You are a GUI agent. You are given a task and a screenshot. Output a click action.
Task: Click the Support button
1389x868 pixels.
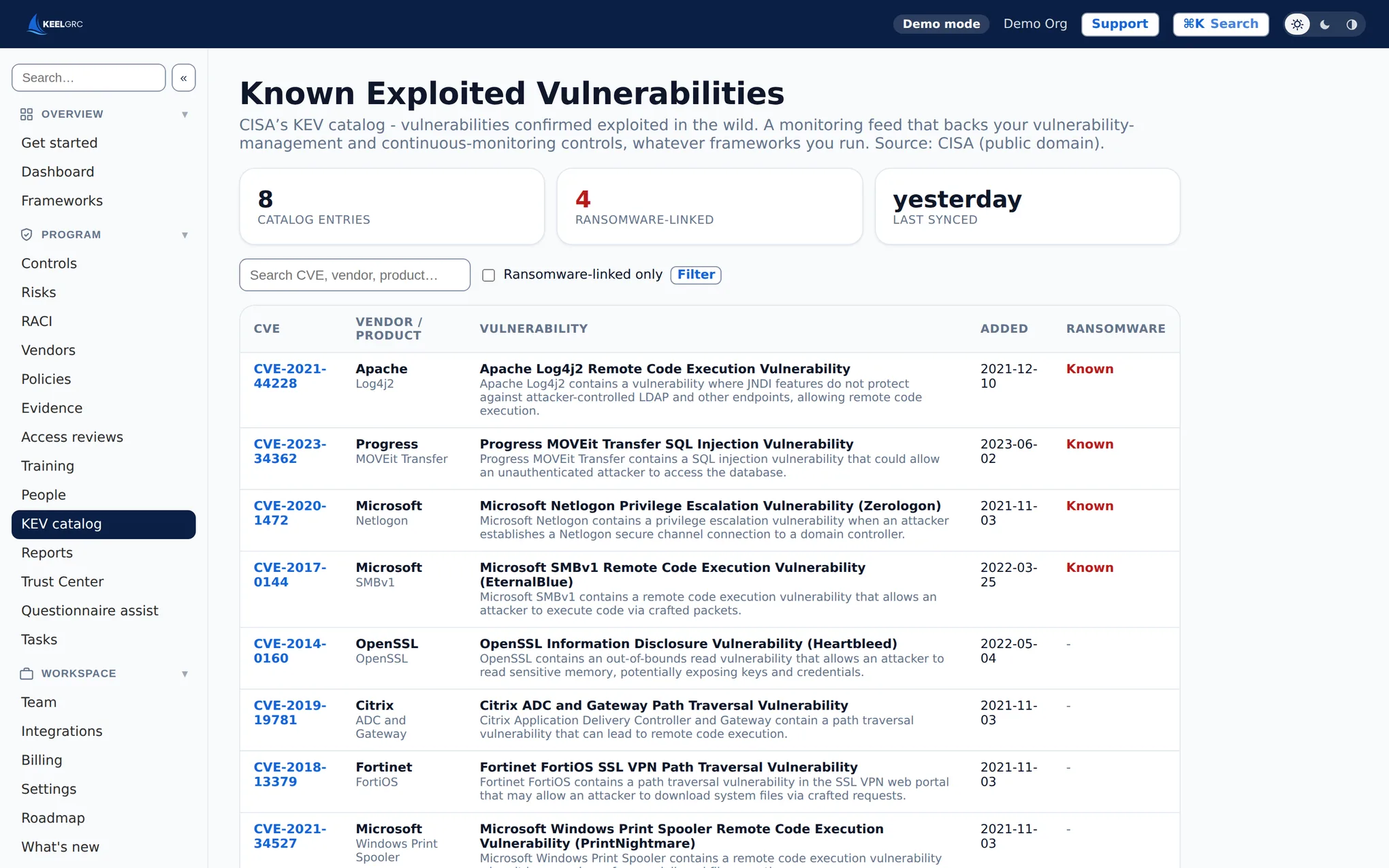(1120, 24)
